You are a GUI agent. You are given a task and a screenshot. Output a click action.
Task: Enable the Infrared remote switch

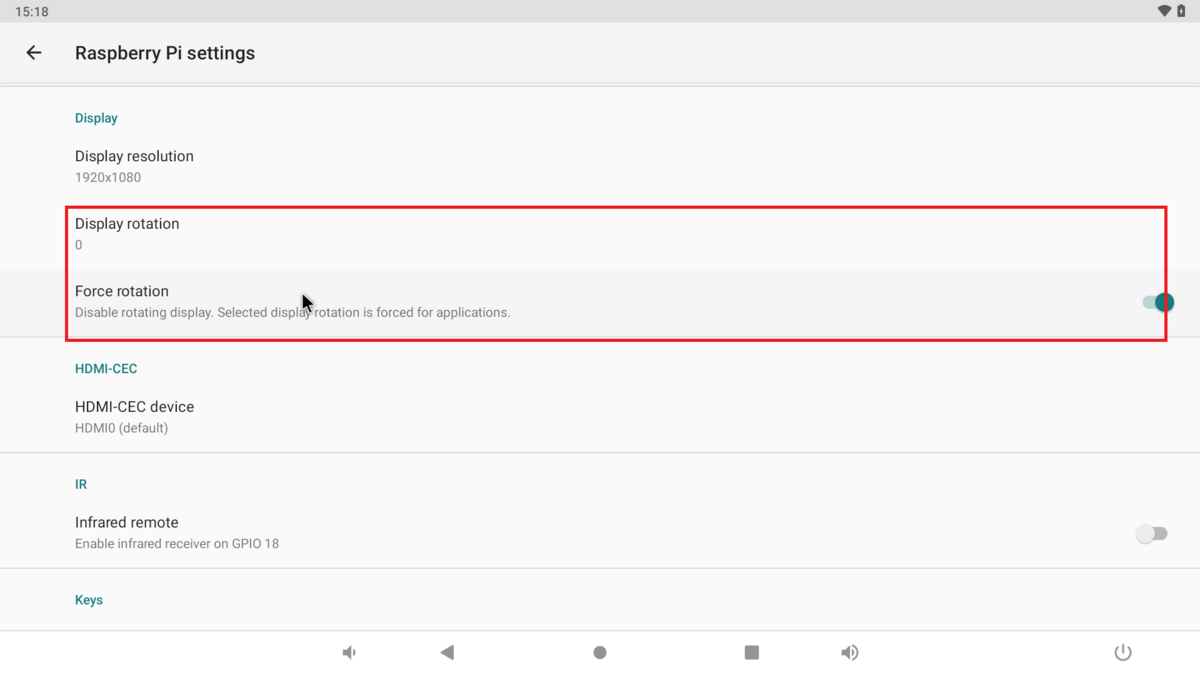click(1152, 534)
